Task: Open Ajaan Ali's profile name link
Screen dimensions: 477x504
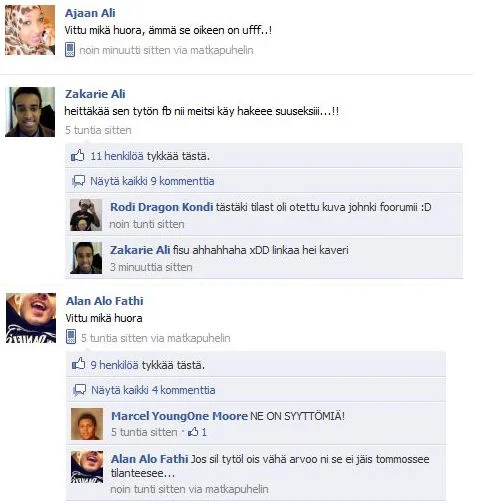Action: [x=90, y=13]
